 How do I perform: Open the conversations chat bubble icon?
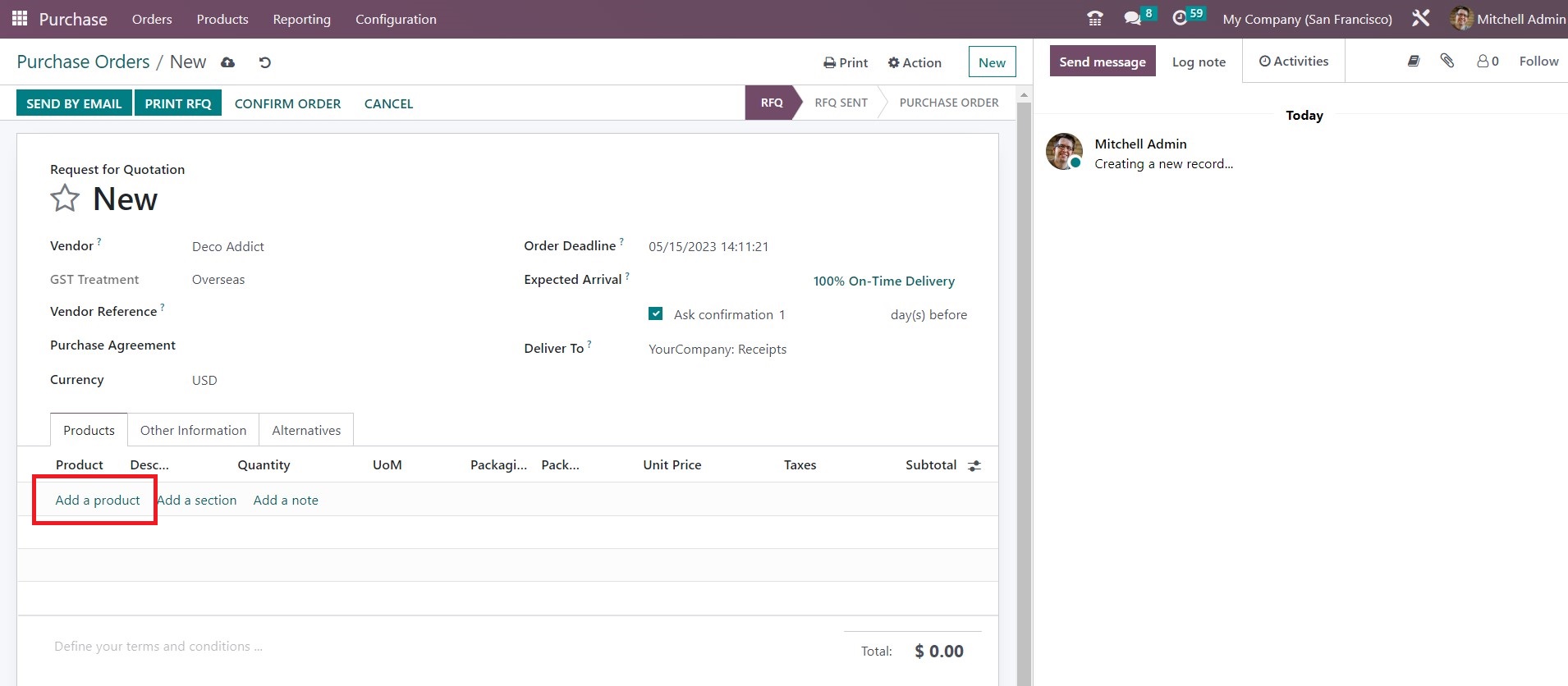(x=1133, y=18)
